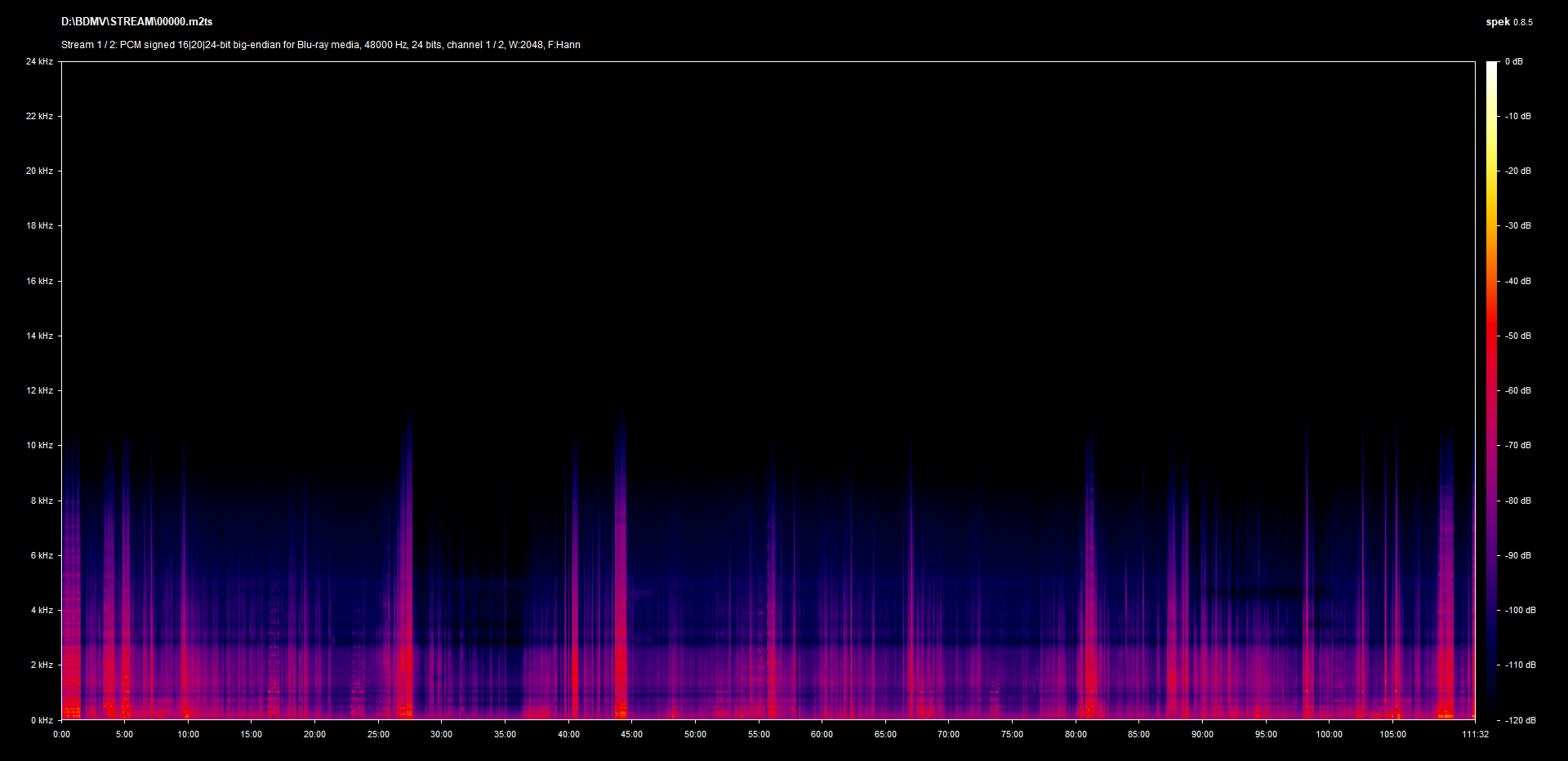Select the 111:32 end time marker

[x=1475, y=734]
